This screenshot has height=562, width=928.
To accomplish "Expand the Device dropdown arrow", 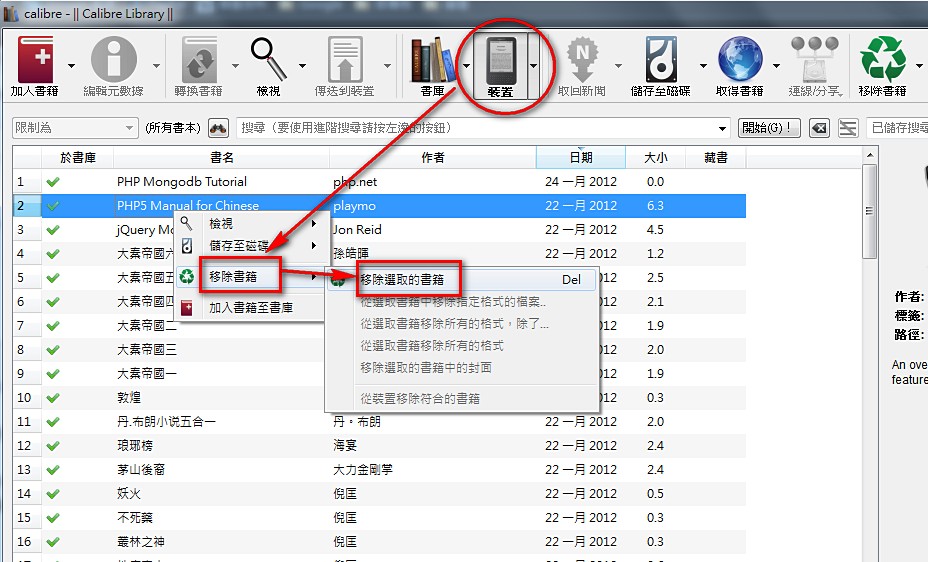I will 533,66.
